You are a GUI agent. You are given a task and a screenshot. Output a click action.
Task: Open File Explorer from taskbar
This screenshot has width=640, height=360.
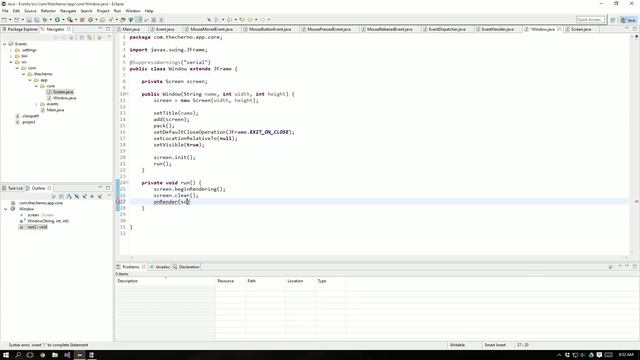(x=55, y=355)
